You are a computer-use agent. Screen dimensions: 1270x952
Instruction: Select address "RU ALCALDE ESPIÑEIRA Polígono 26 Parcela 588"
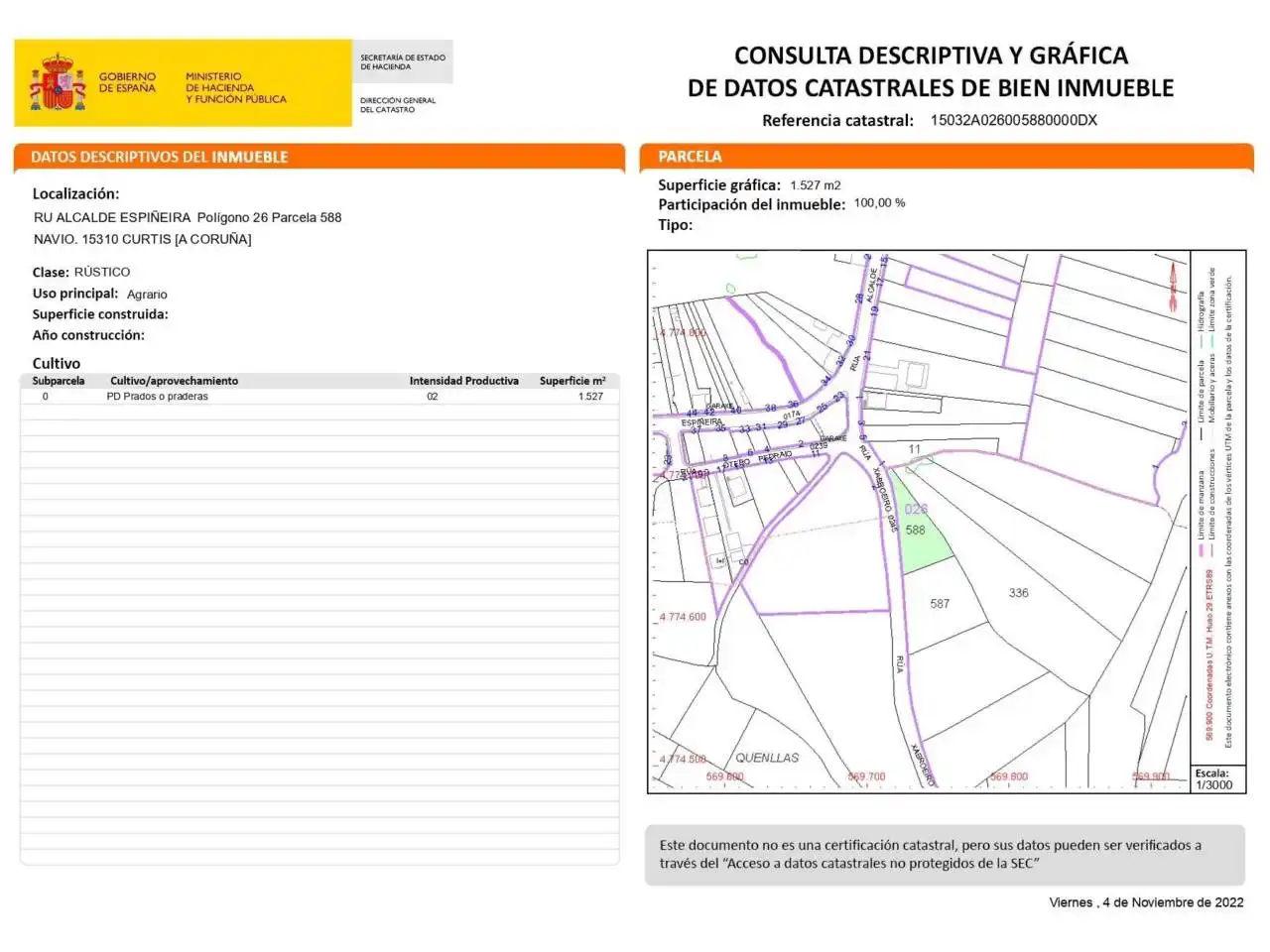click(x=188, y=217)
